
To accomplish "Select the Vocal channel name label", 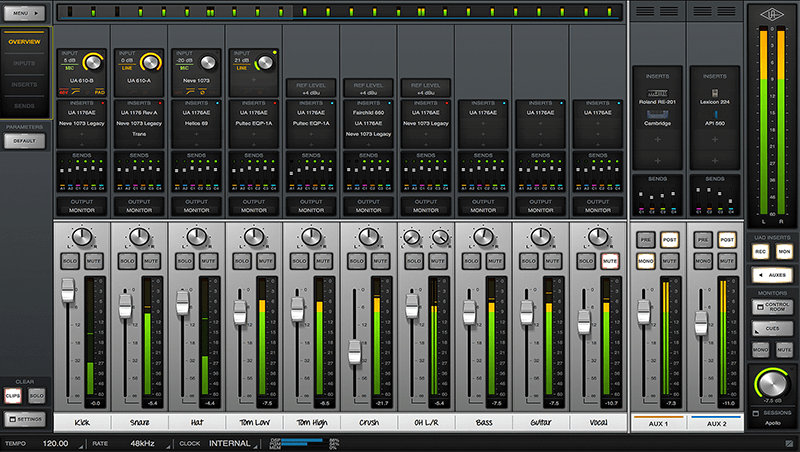I will 598,422.
